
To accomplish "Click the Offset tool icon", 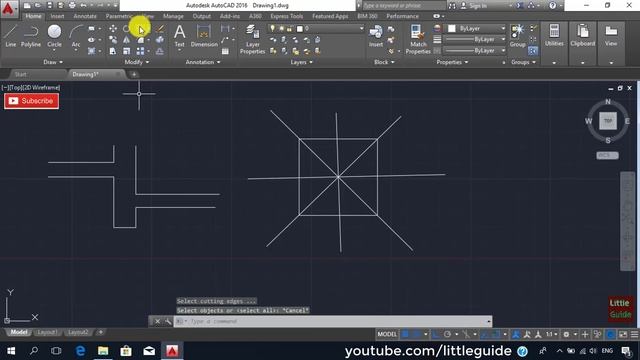I will coord(160,51).
